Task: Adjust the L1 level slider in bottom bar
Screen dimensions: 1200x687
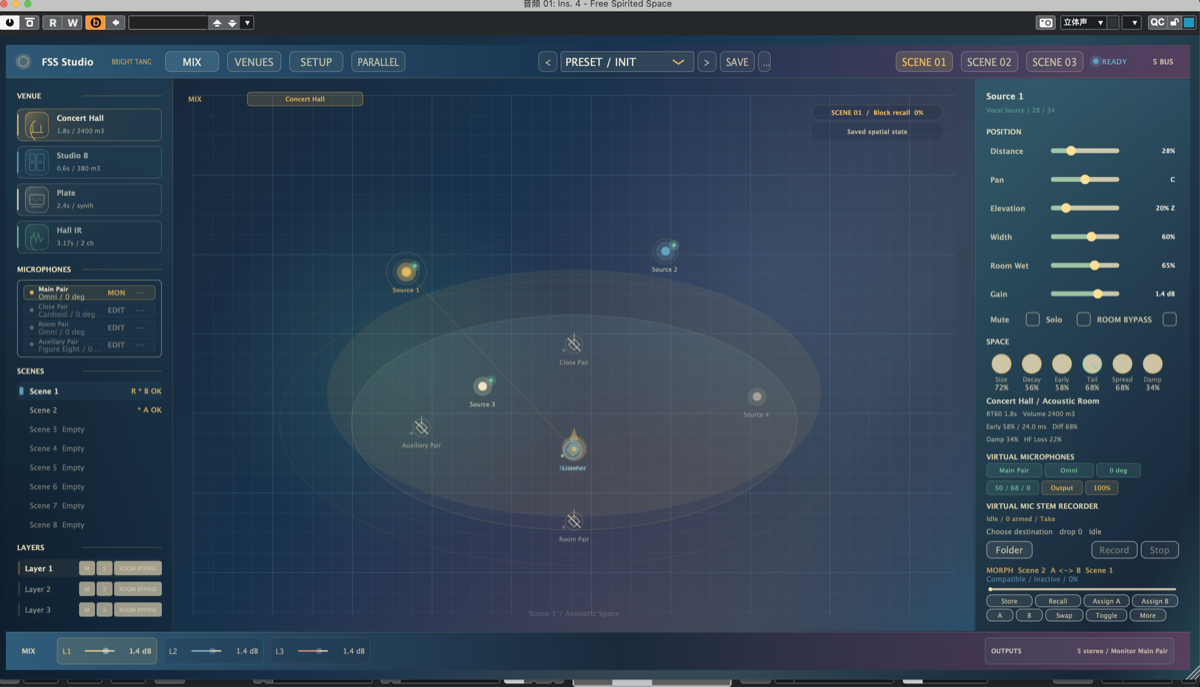Action: pos(100,651)
